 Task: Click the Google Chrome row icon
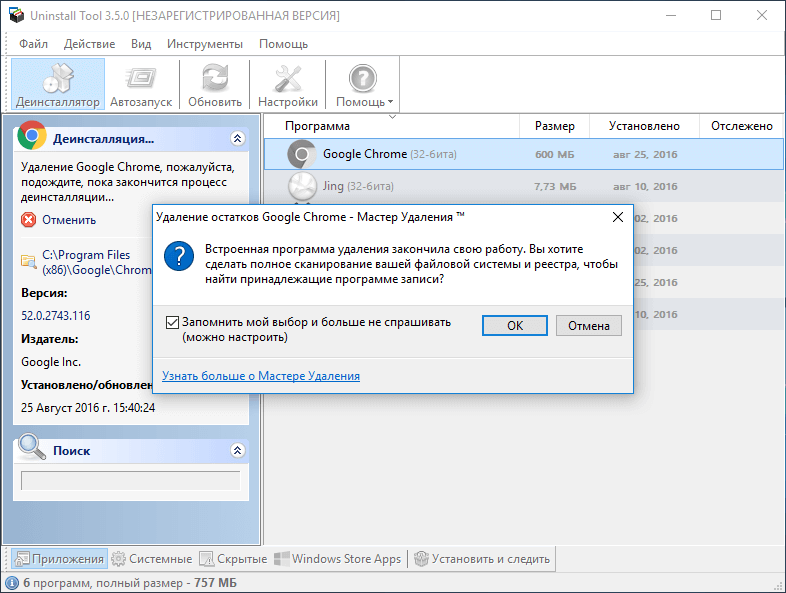click(301, 154)
